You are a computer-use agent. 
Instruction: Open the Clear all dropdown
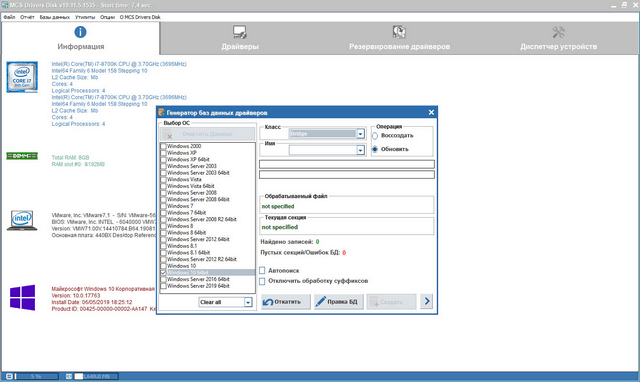coord(248,302)
